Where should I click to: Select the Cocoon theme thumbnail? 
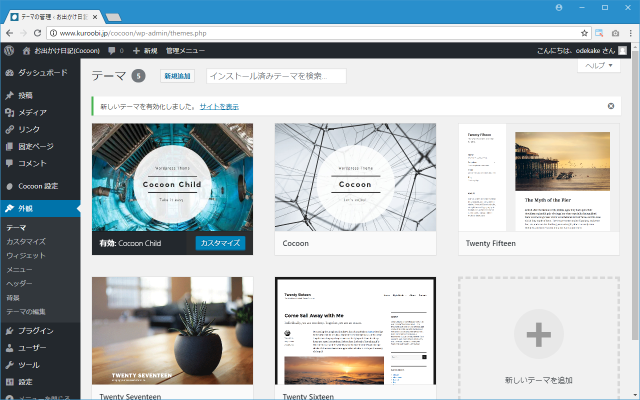(355, 178)
